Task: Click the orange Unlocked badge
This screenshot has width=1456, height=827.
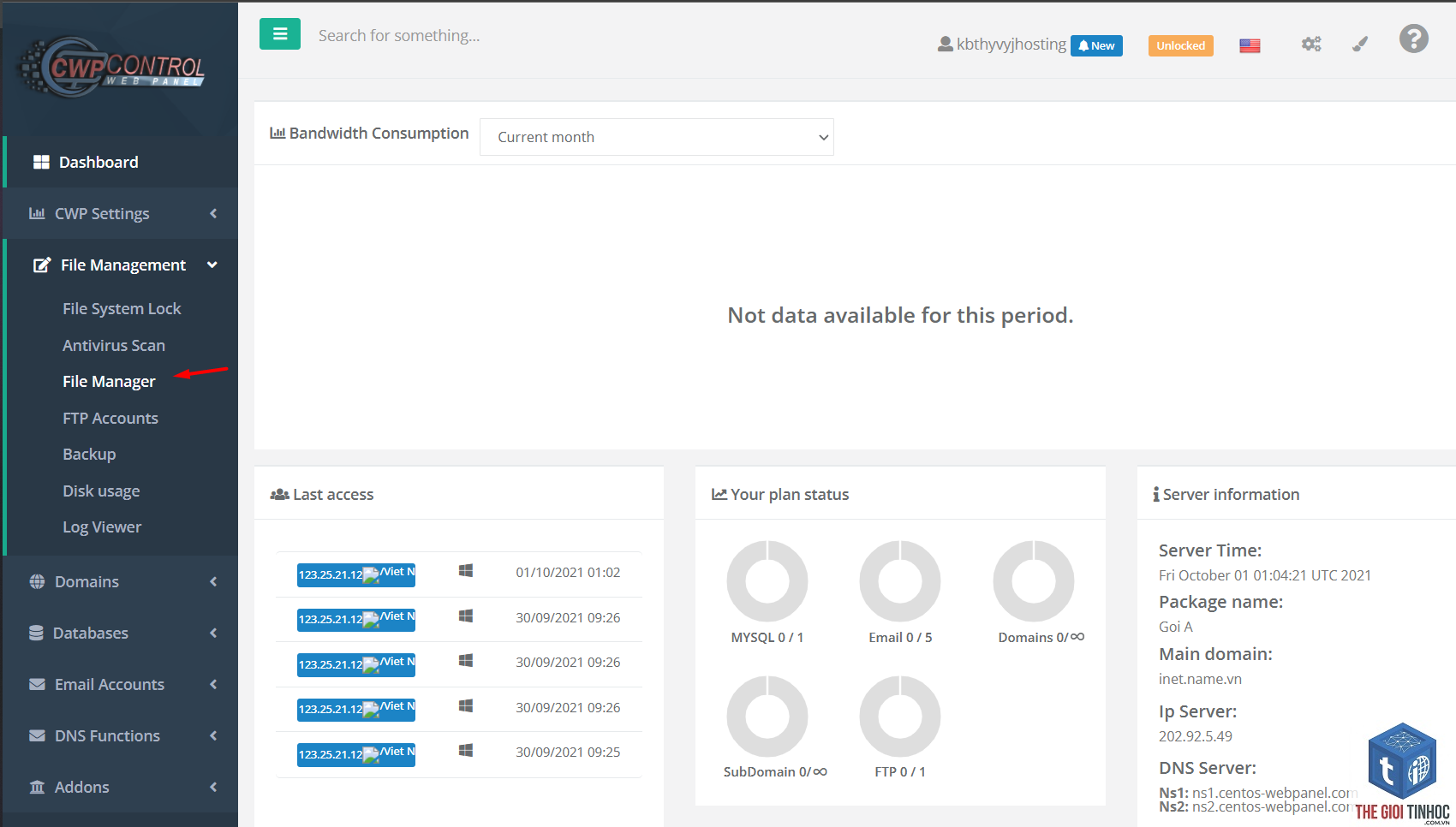Action: tap(1180, 45)
